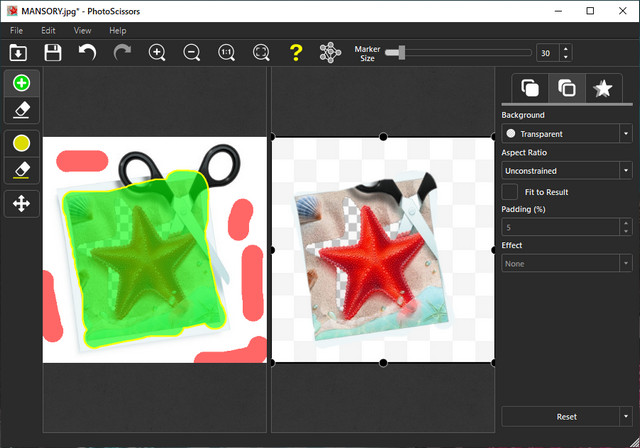Open help with yellow question mark
The width and height of the screenshot is (640, 448).
[x=295, y=52]
